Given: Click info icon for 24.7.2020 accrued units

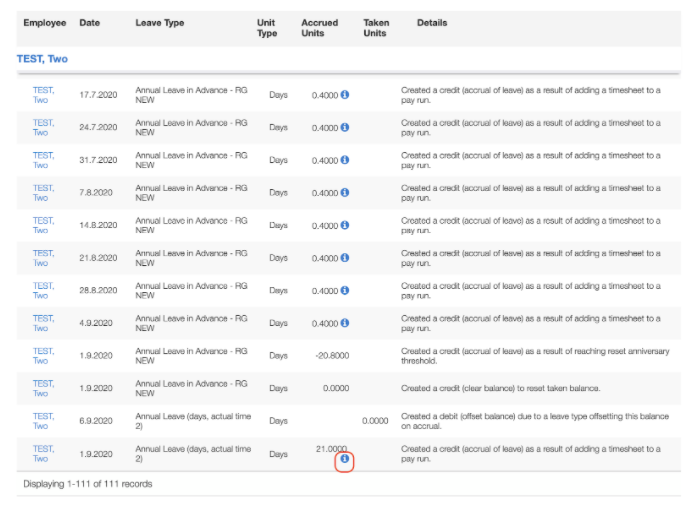Looking at the screenshot, I should 345,128.
